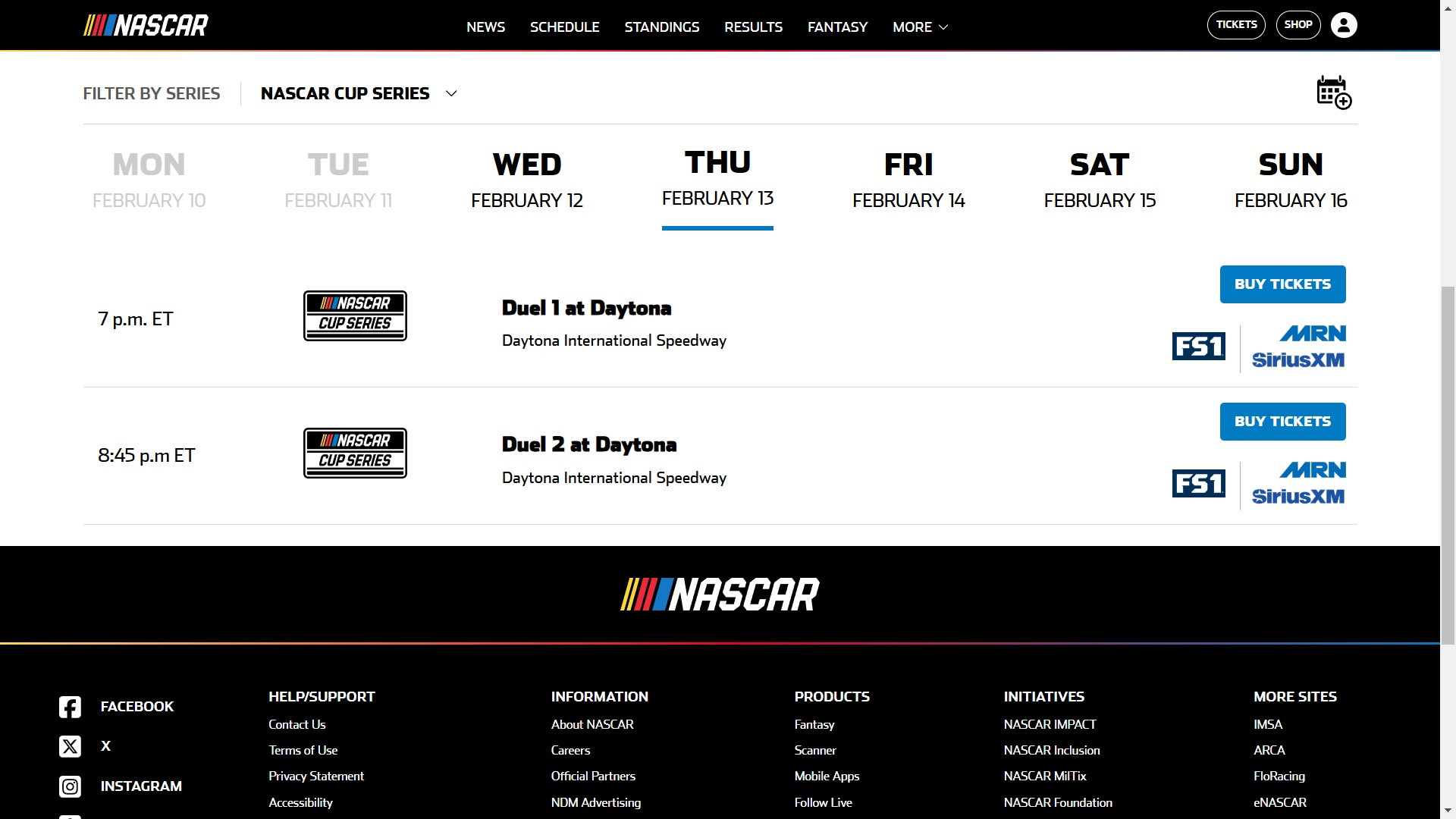
Task: Open RESULTS in the top navigation
Action: 753,27
